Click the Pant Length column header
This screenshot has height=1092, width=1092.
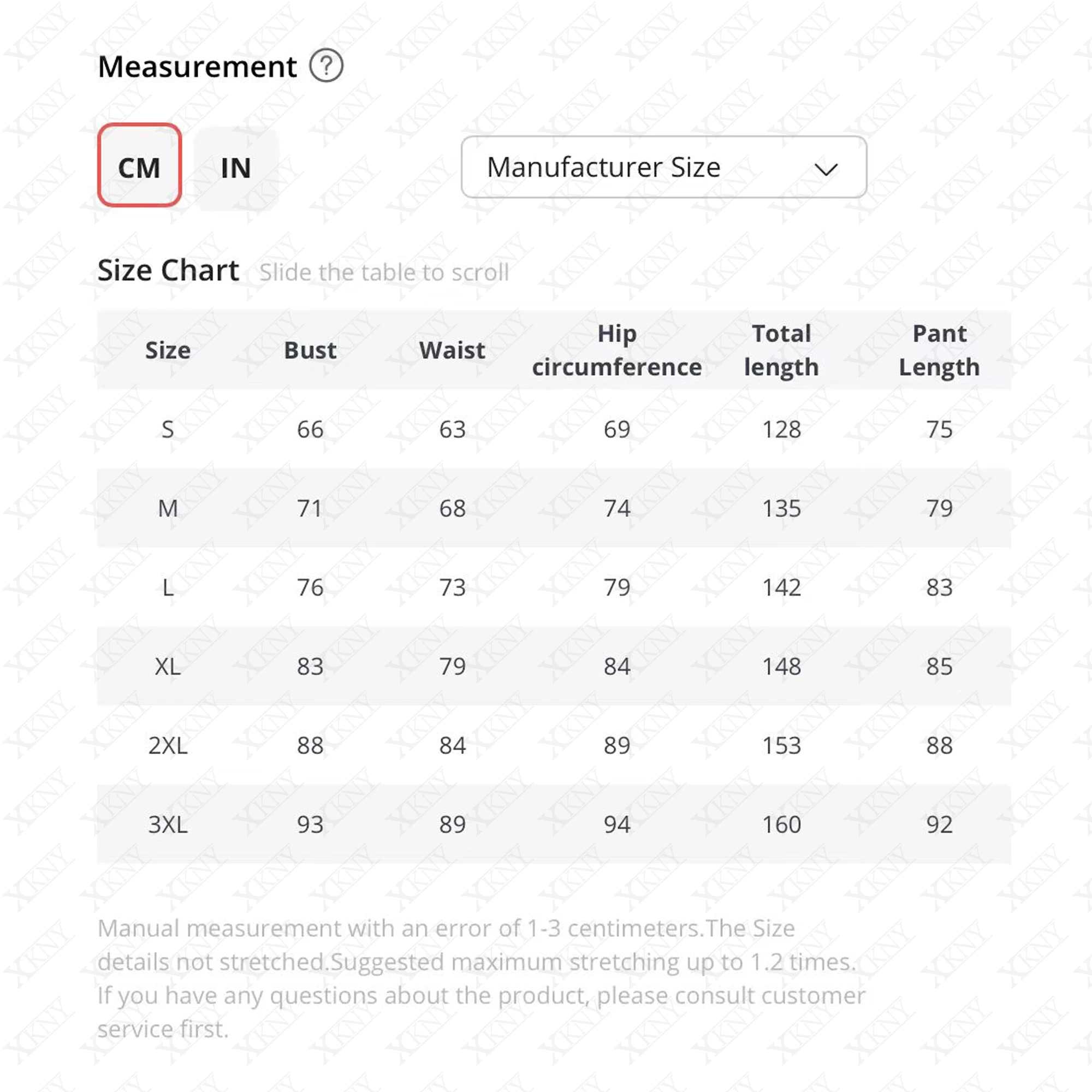939,351
